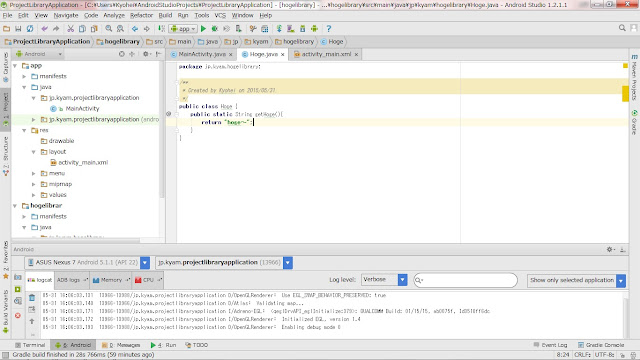Expand the values folder node
This screenshot has width=640, height=360.
(x=34, y=195)
